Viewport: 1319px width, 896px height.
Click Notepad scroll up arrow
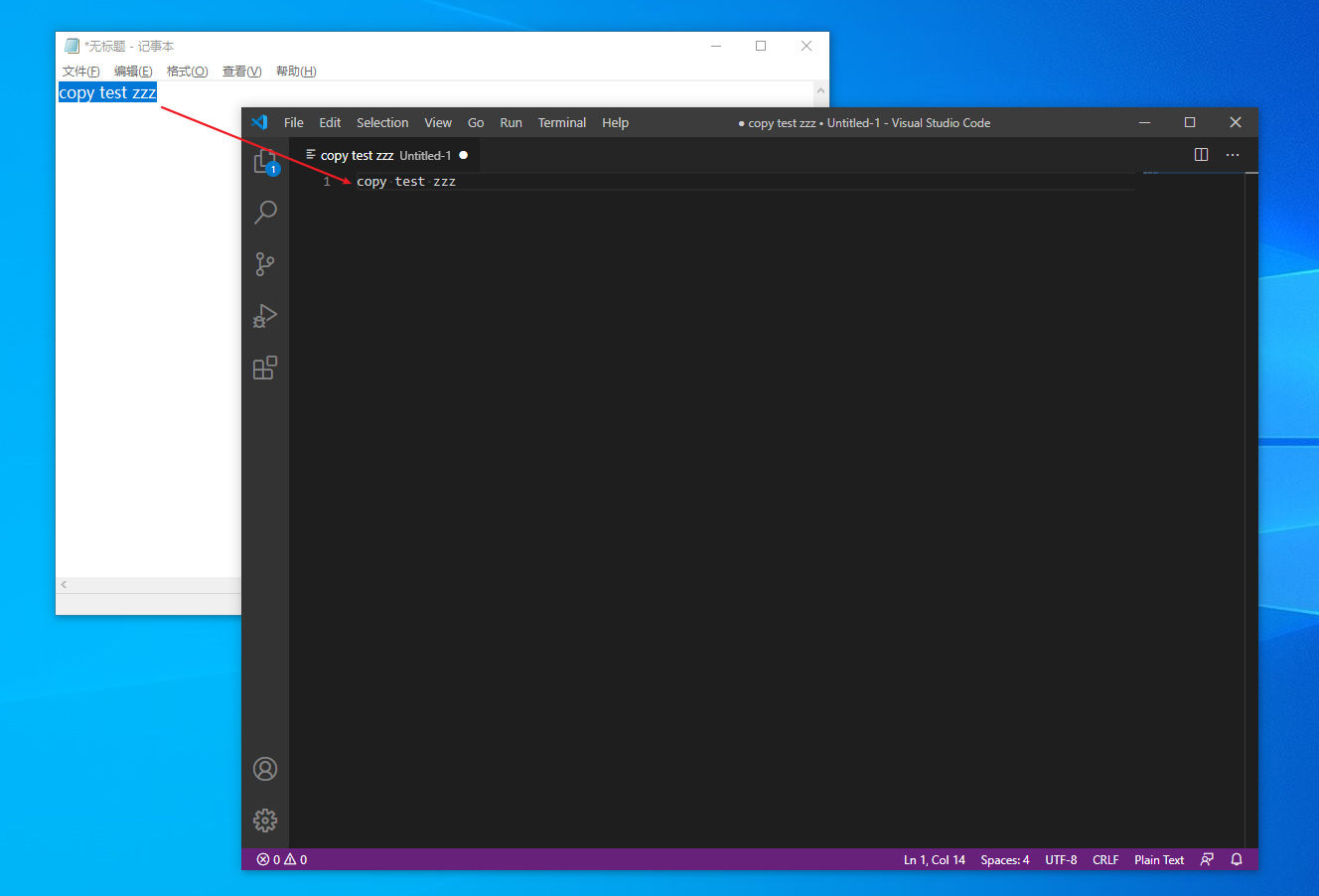(x=820, y=90)
